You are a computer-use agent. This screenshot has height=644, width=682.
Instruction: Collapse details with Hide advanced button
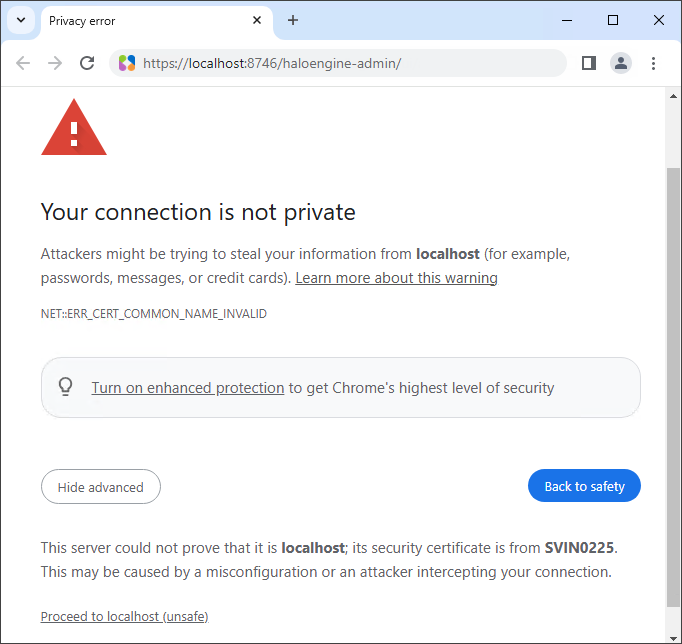point(101,487)
